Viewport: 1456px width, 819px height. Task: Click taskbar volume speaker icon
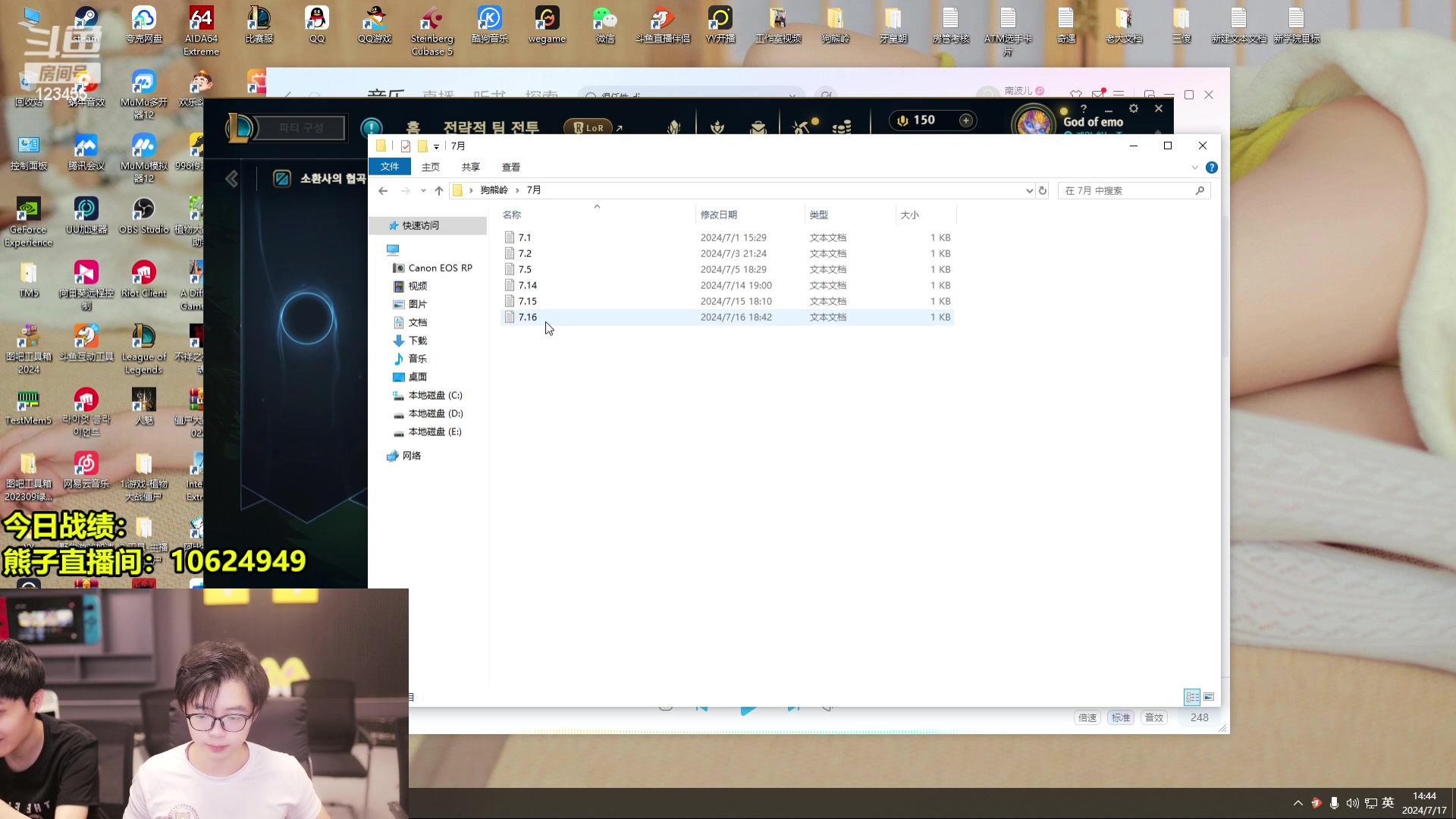click(x=1352, y=803)
